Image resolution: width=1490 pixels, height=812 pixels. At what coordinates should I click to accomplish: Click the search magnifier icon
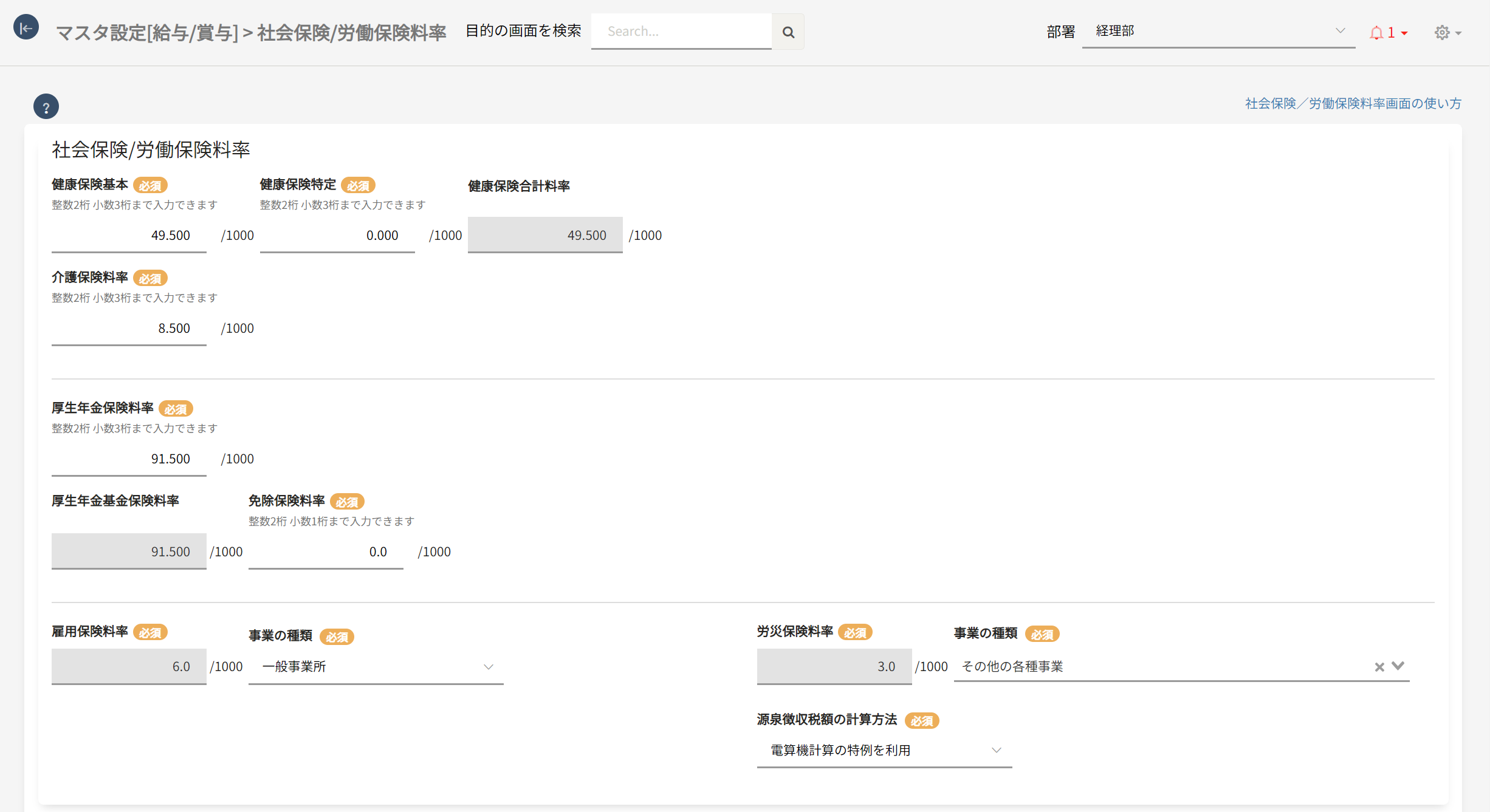788,32
